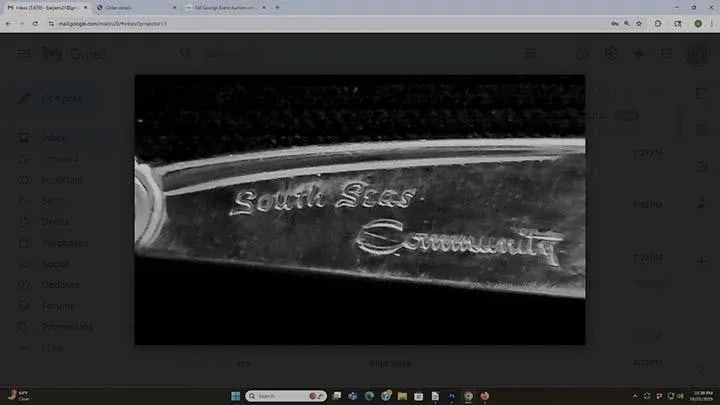Open the Drafts folder
Viewport: 720px width, 405px height.
pos(56,222)
